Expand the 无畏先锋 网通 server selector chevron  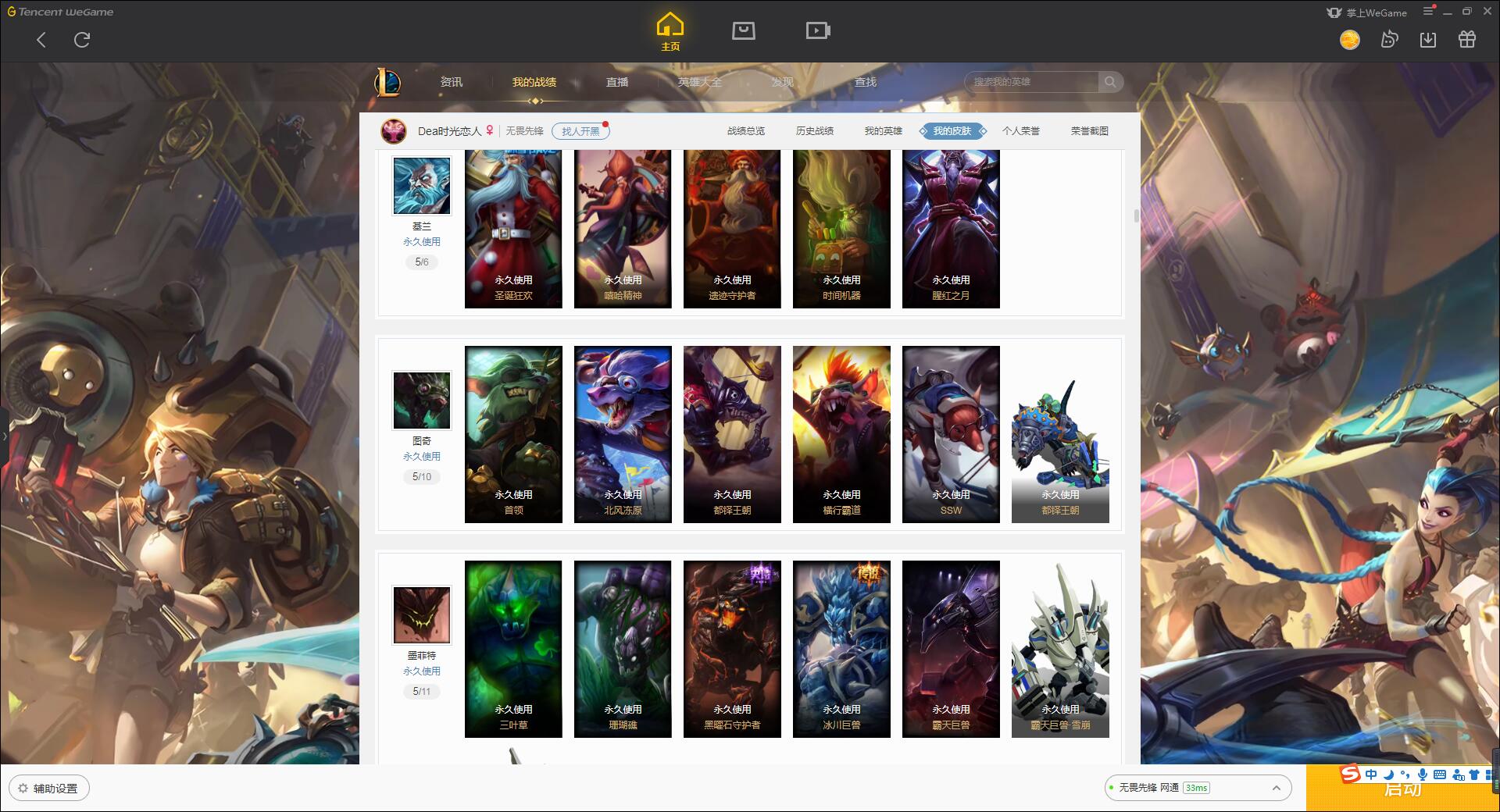tap(1276, 788)
